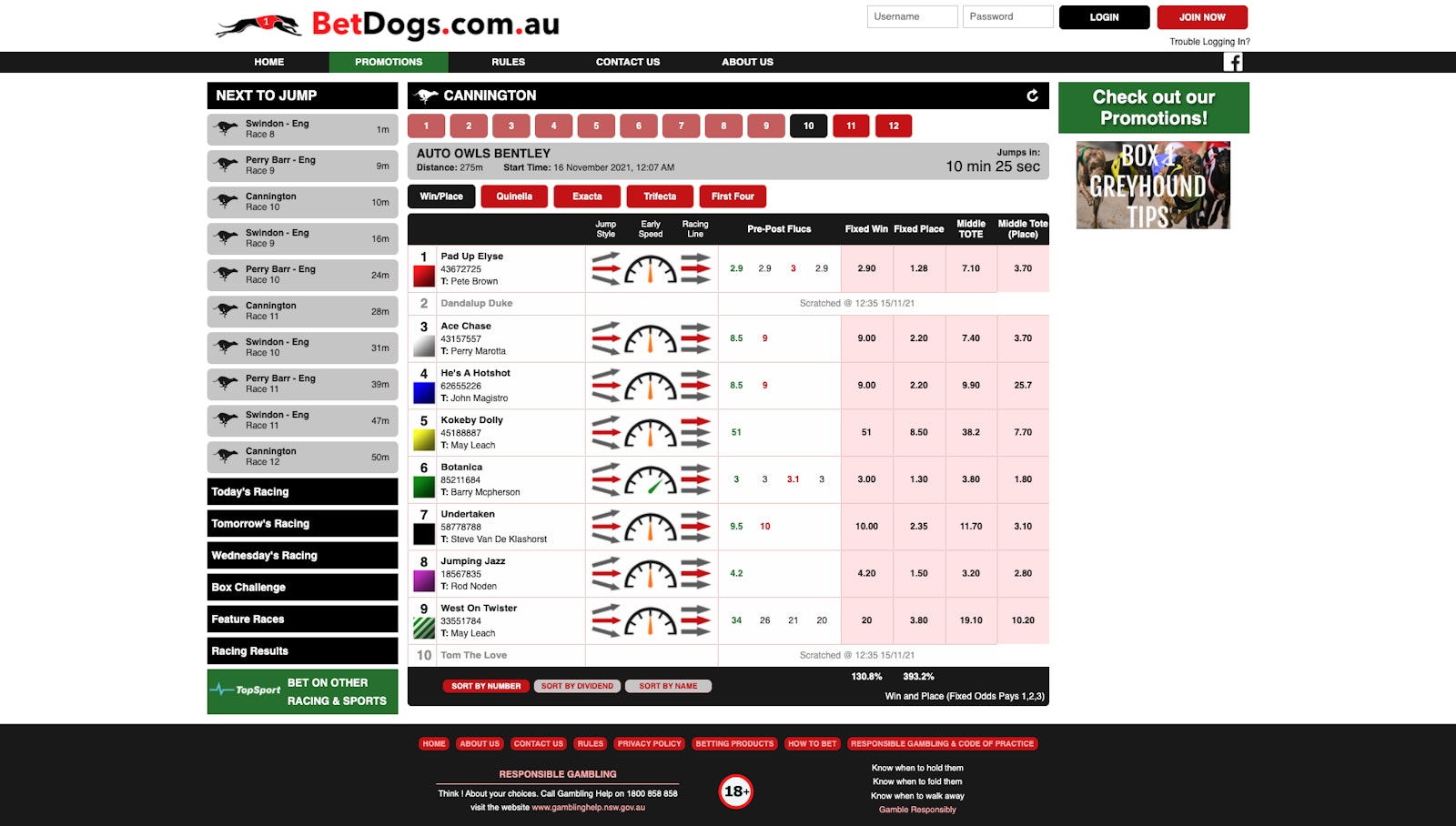Click the Facebook icon in navigation bar

[x=1232, y=62]
